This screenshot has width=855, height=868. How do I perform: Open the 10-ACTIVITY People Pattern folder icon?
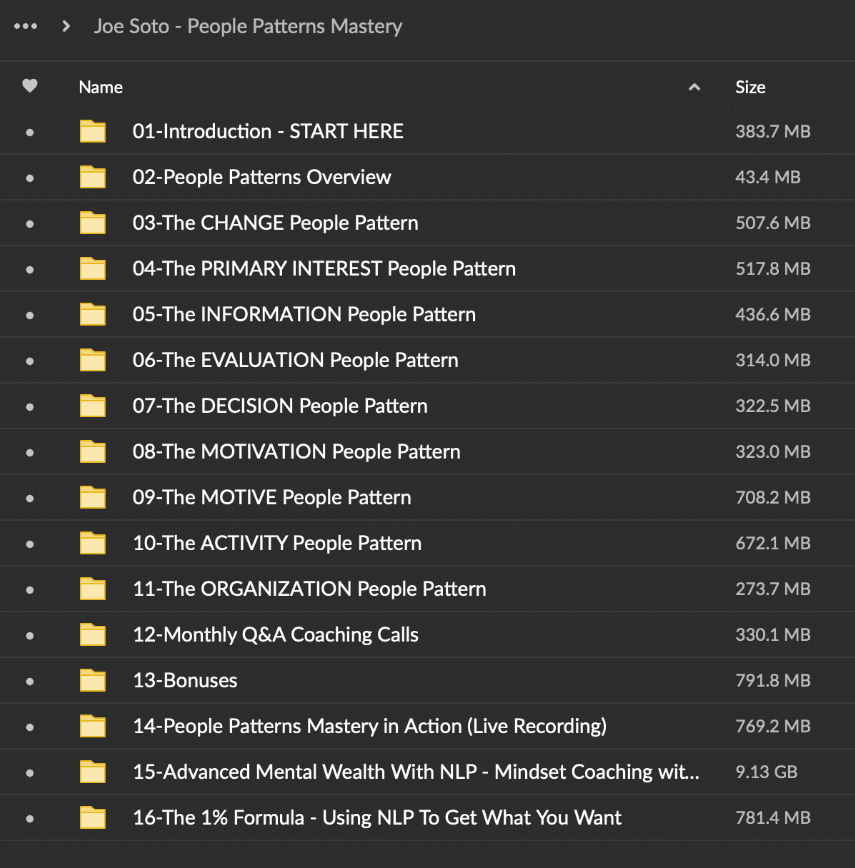[92, 543]
